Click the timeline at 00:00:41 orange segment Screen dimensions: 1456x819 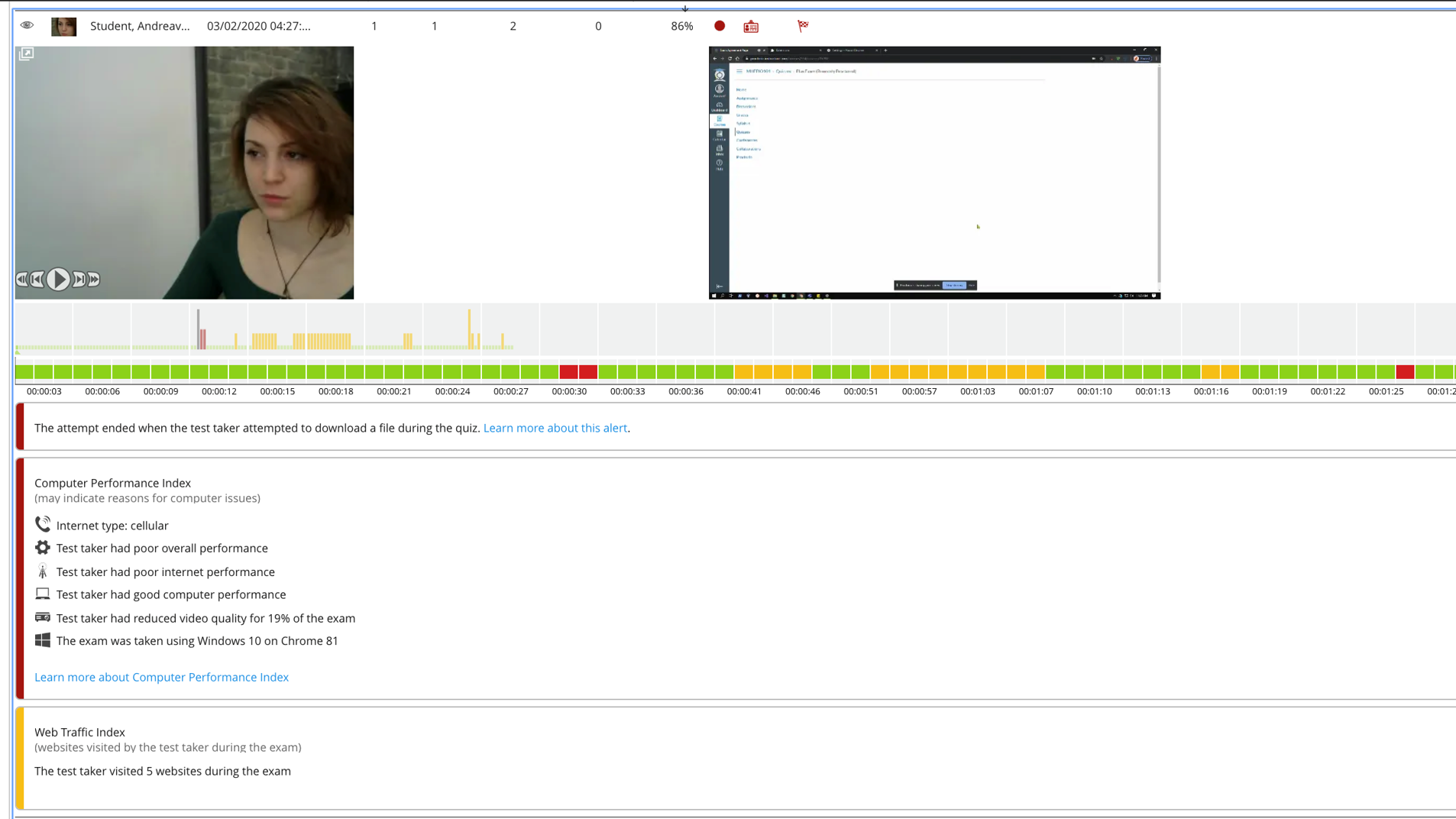pyautogui.click(x=743, y=372)
